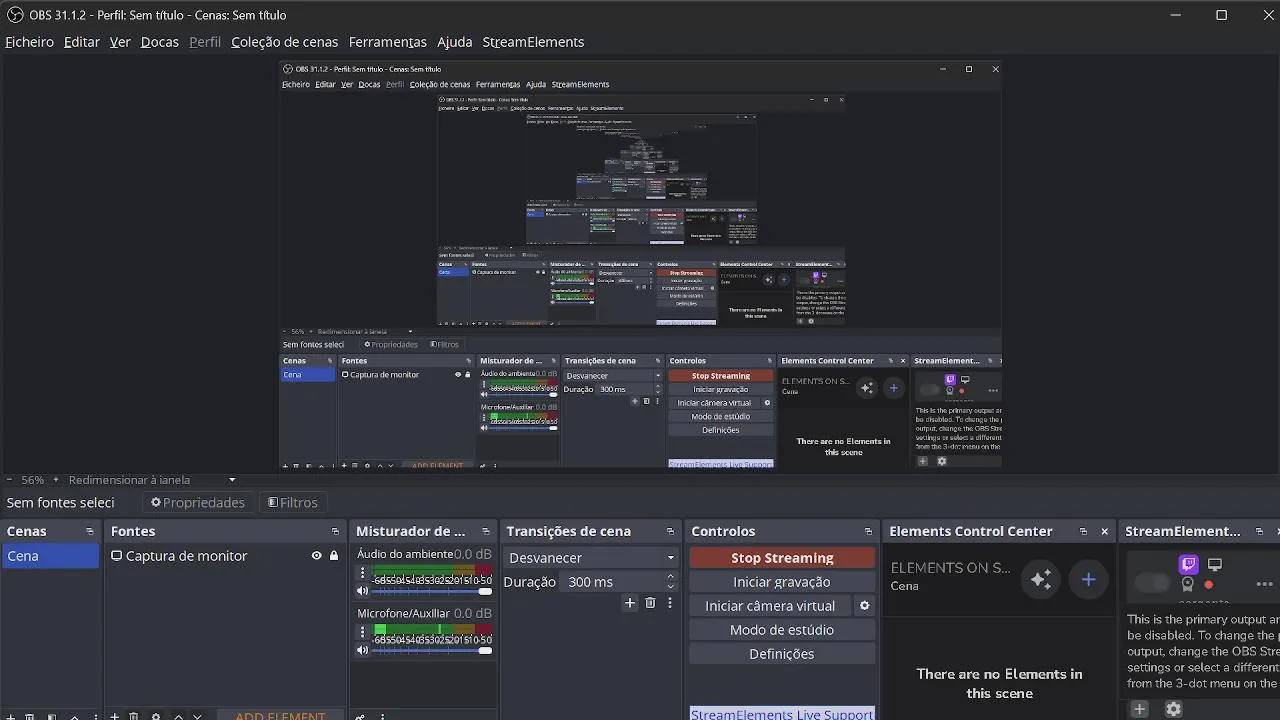Screen dimensions: 1280x720
Task: Open source Propriedades
Action: point(198,503)
